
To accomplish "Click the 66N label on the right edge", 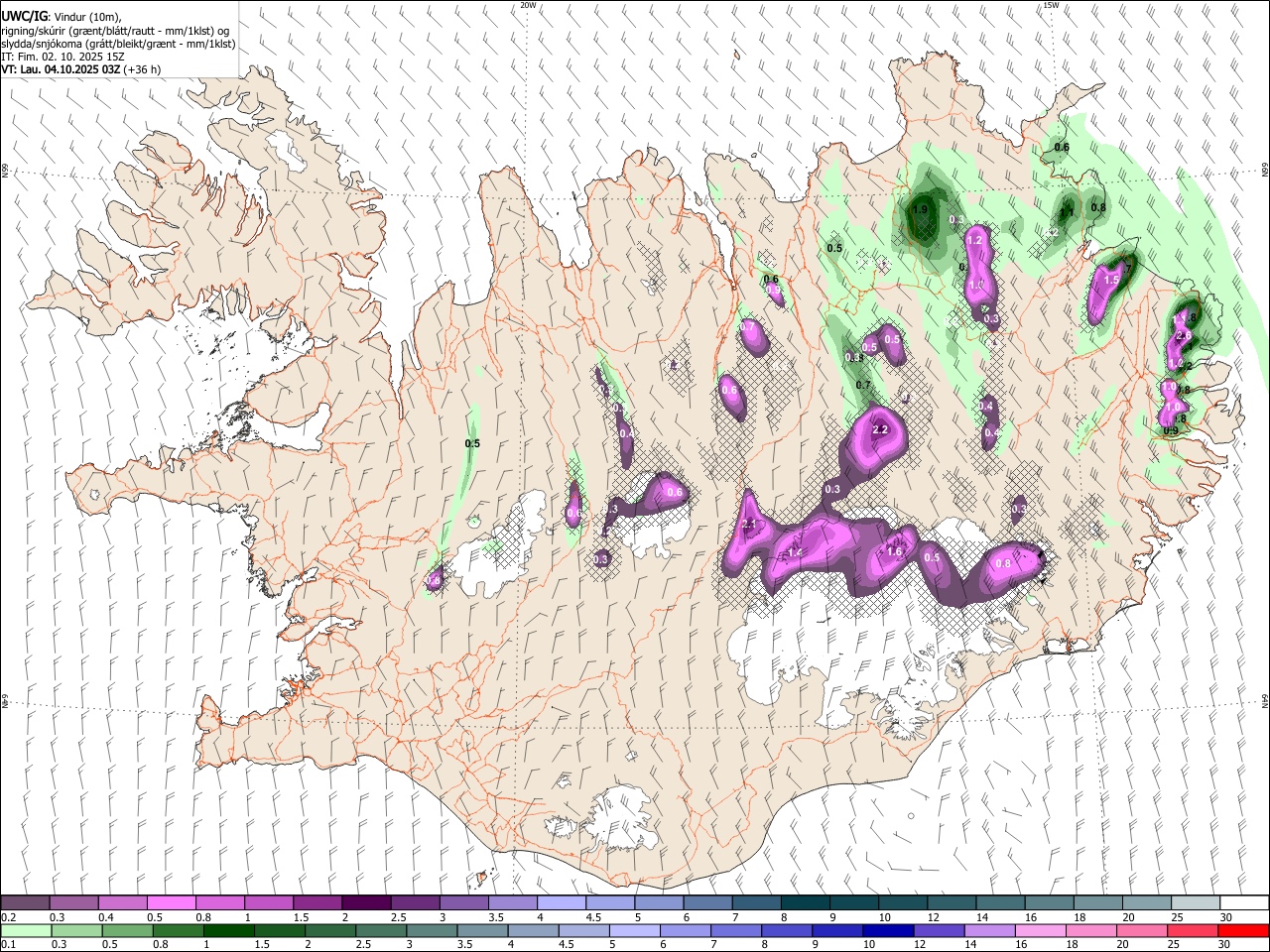I will pyautogui.click(x=1265, y=171).
